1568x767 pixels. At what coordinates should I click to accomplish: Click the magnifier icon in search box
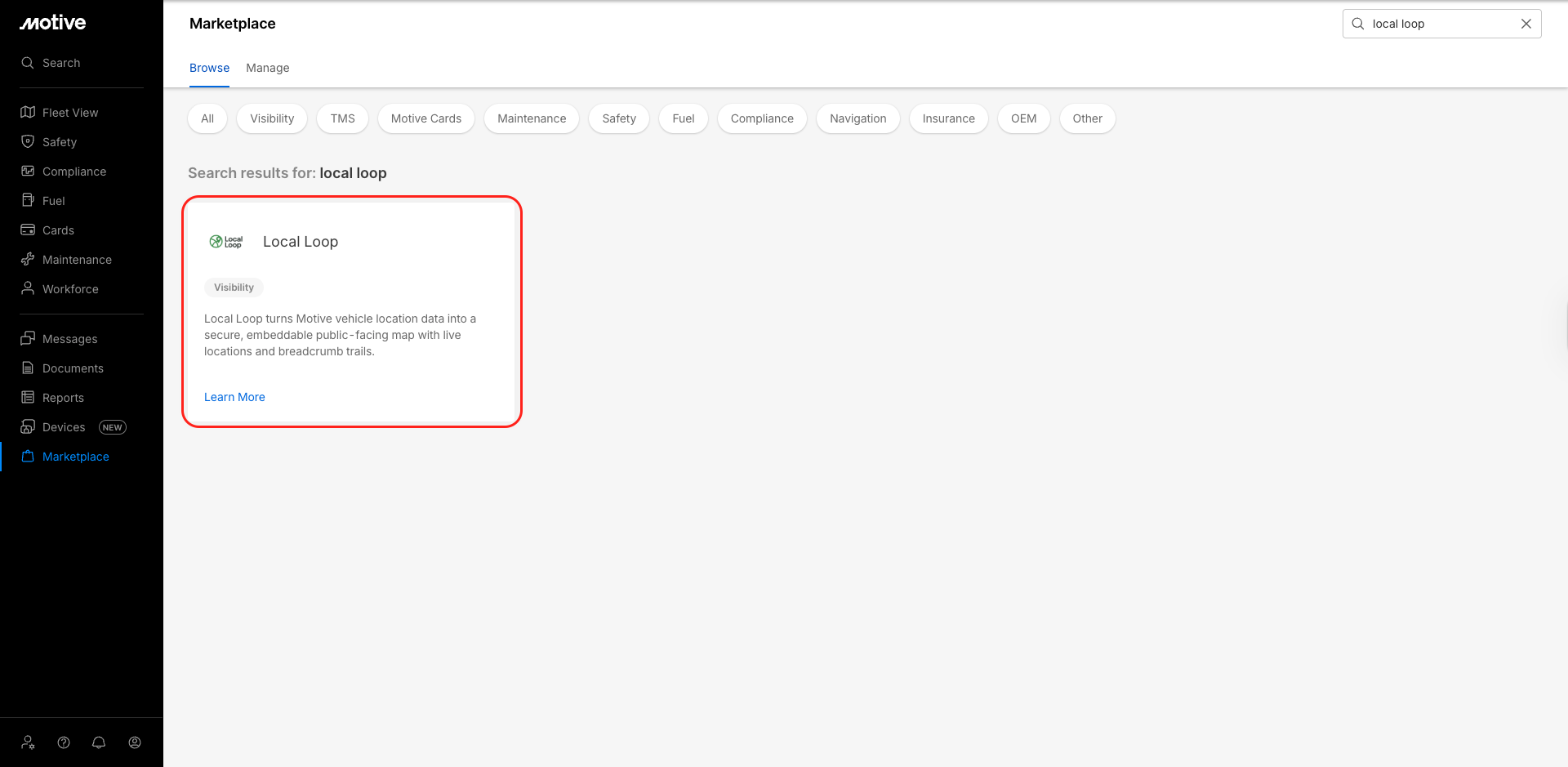tap(1358, 24)
